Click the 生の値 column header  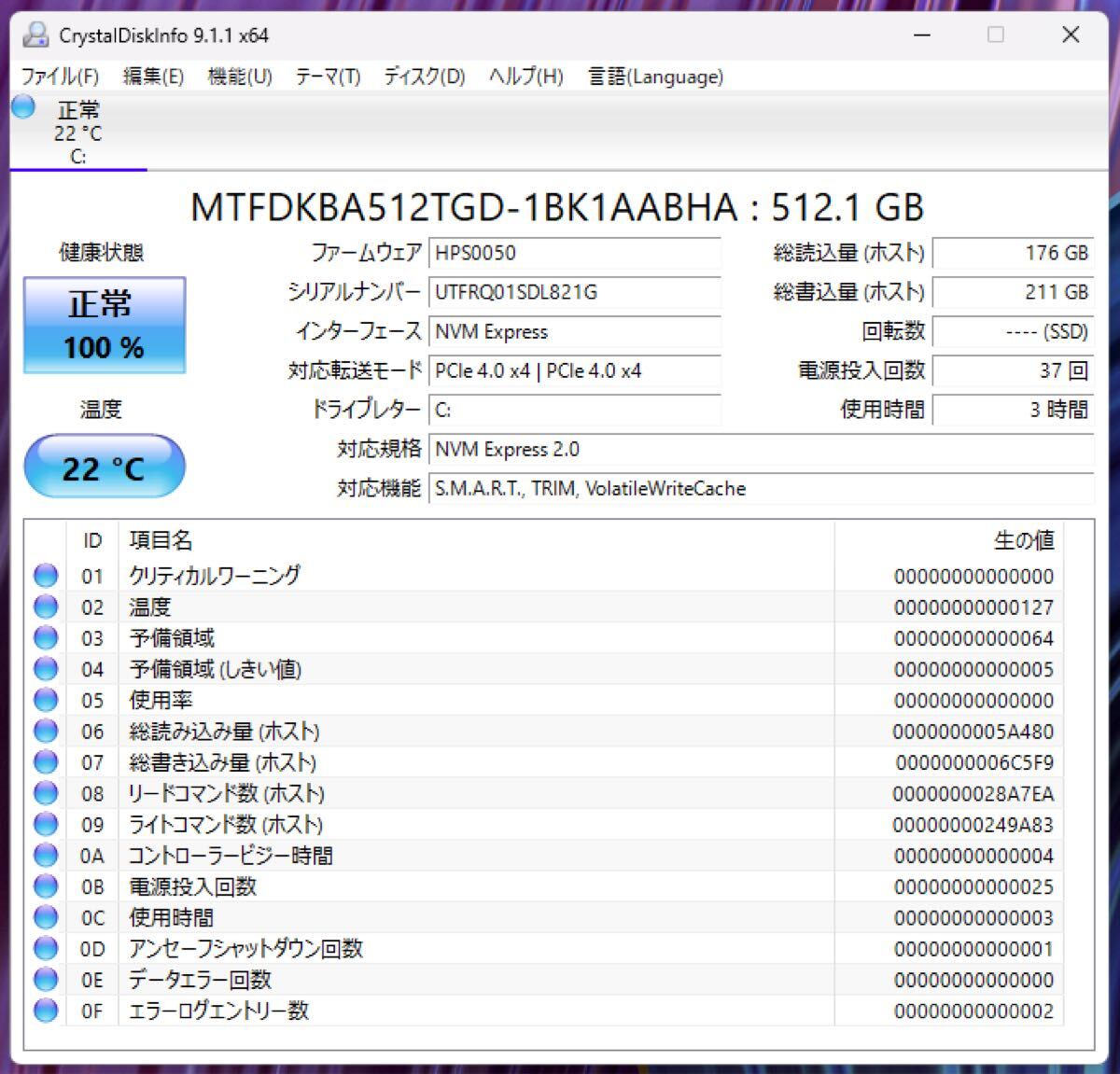(1023, 540)
